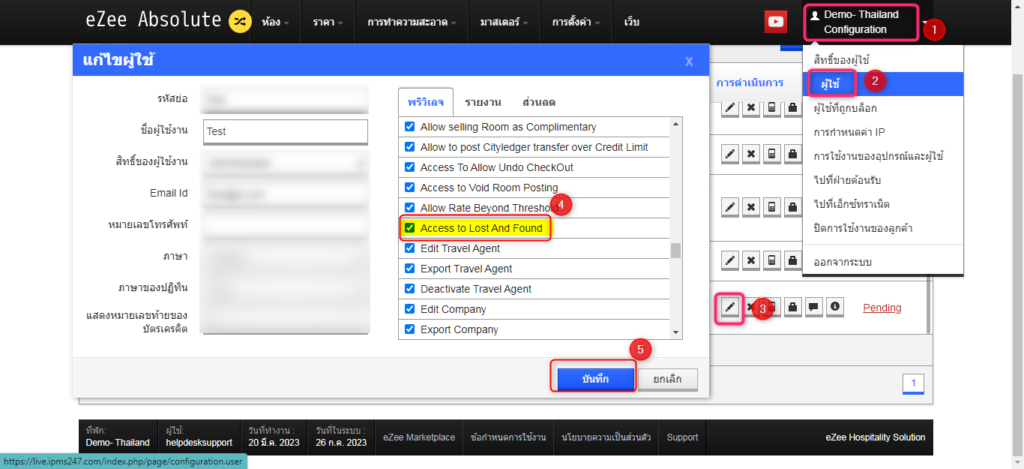Open the ภาษา select box
This screenshot has width=1024, height=469.
[x=285, y=257]
